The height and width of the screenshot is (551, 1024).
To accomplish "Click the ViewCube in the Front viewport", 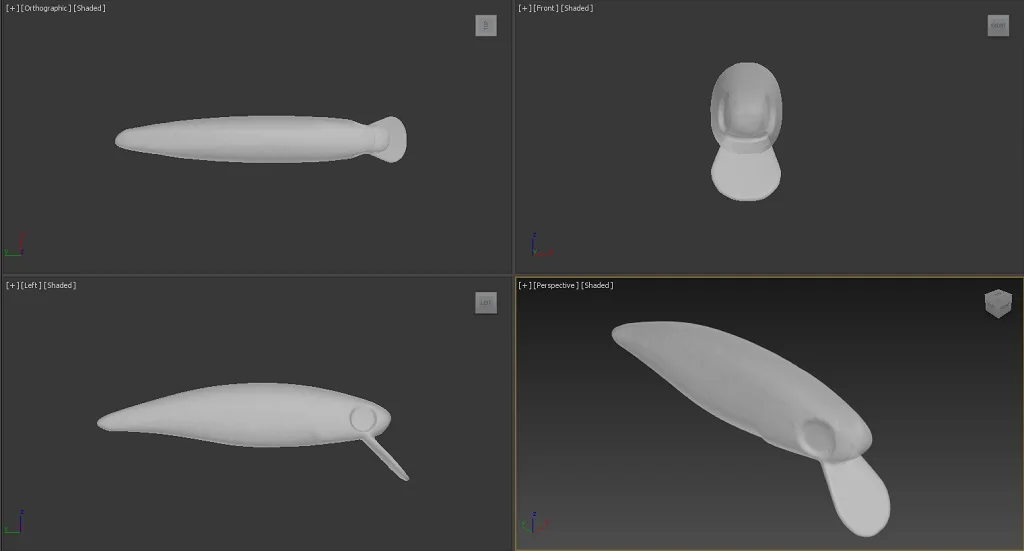I will tap(998, 26).
